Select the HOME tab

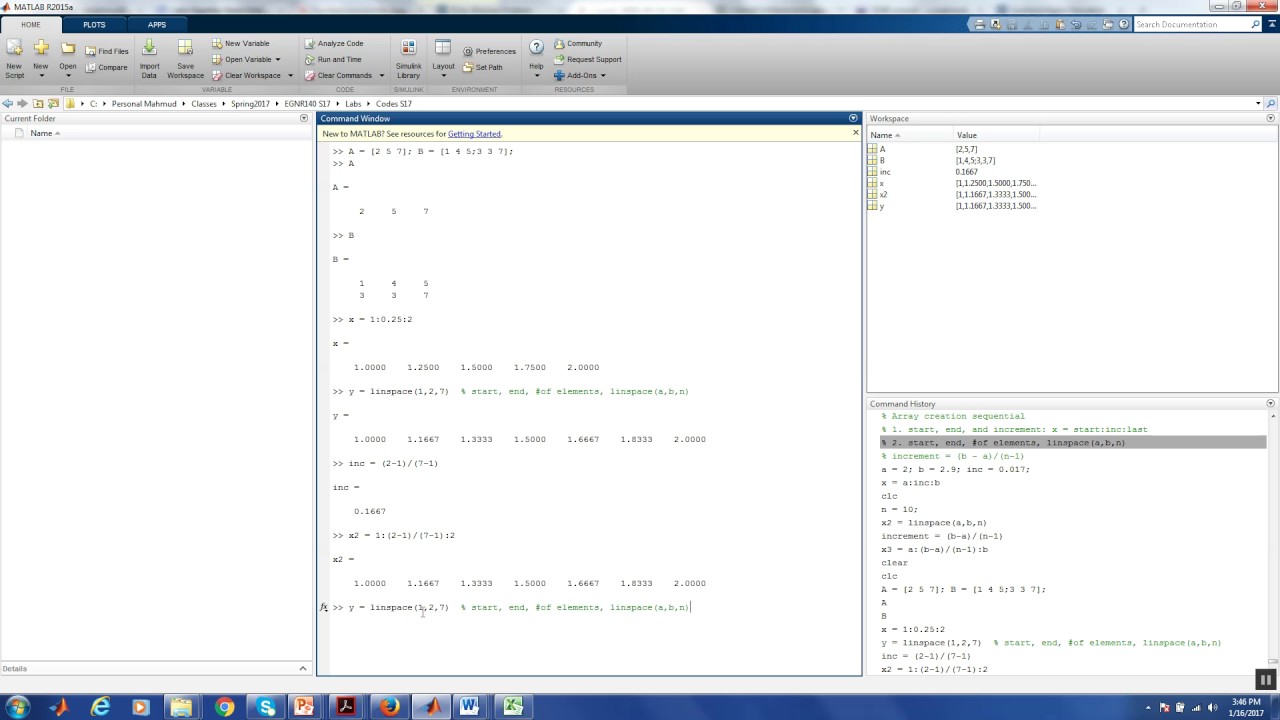pos(31,24)
